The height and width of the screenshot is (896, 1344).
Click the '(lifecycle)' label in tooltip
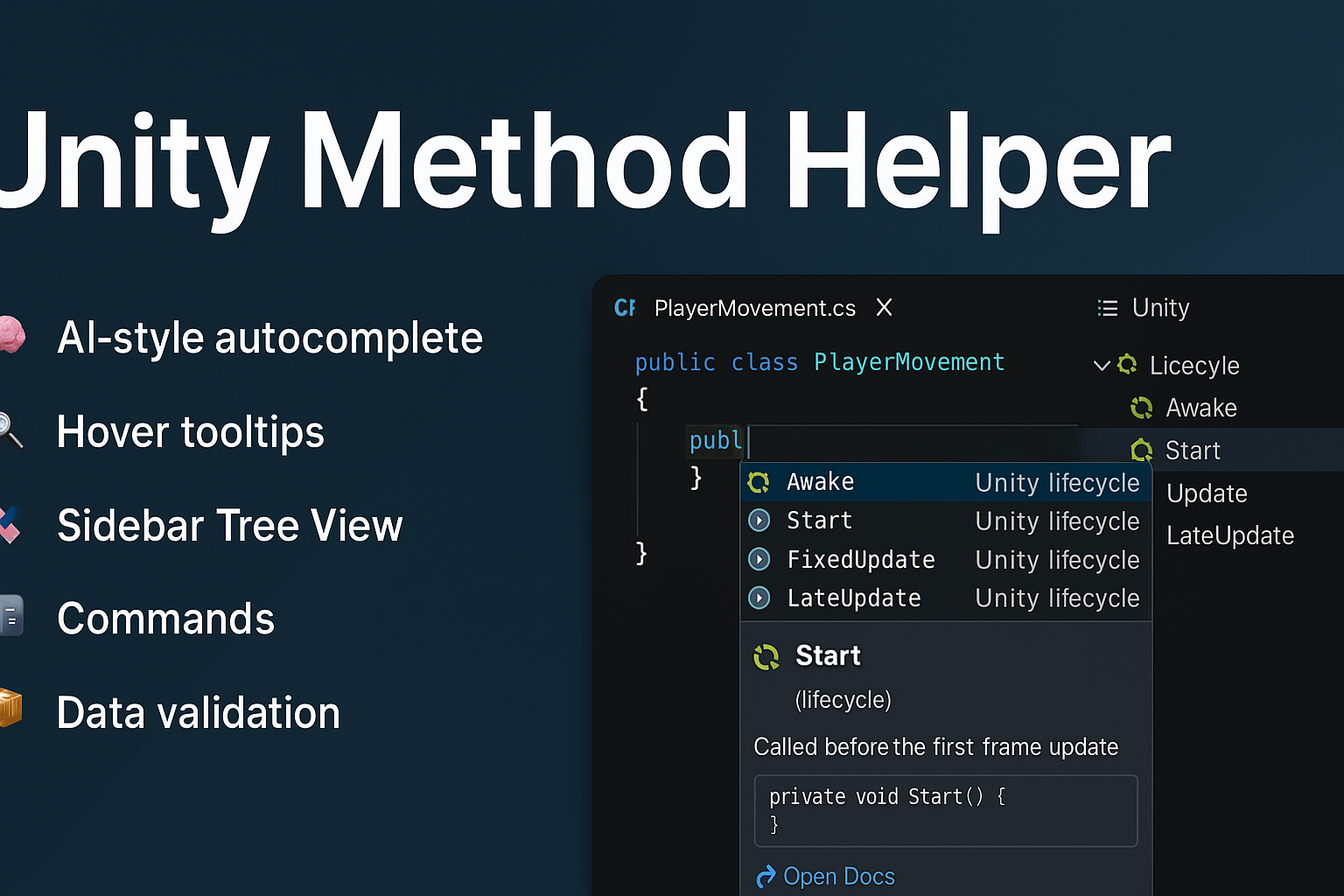pos(843,700)
